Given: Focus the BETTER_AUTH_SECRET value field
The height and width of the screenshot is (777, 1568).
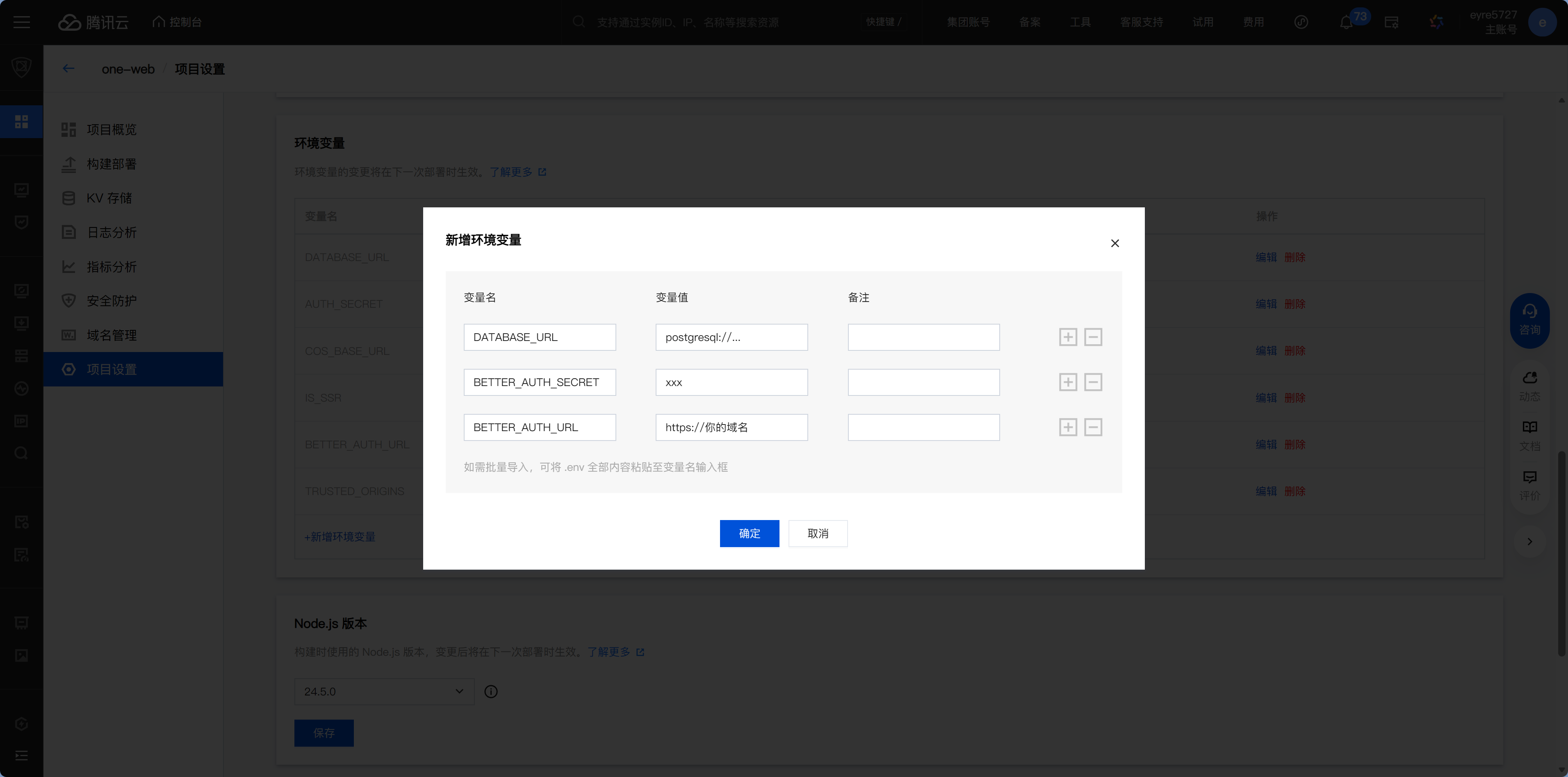Looking at the screenshot, I should coord(731,382).
